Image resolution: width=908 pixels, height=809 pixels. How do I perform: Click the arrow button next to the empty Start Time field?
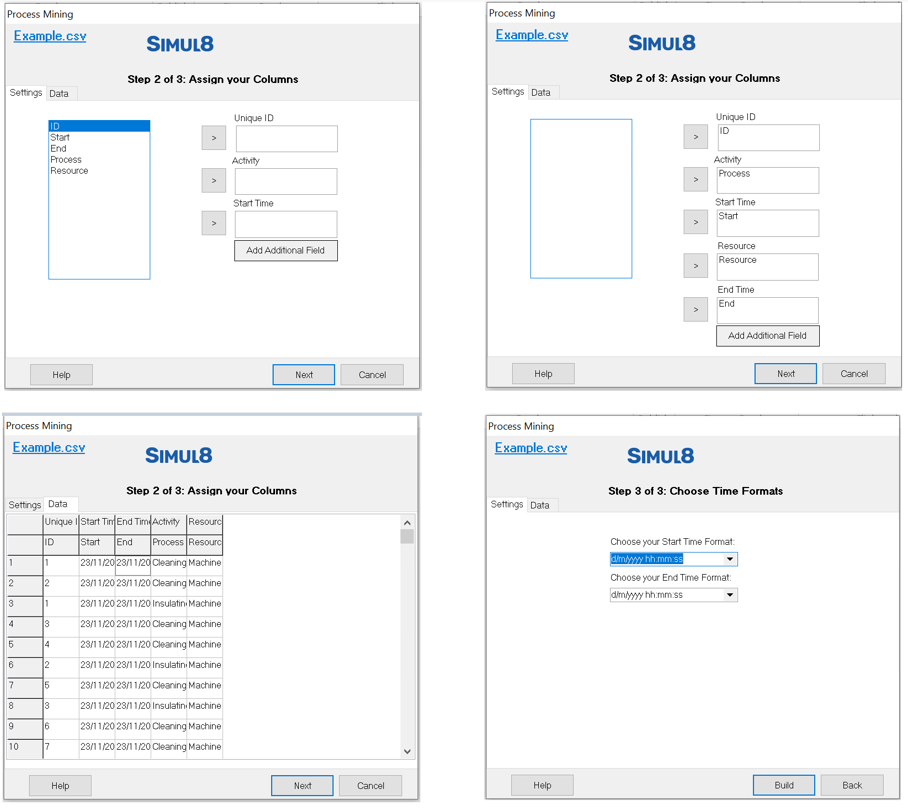(x=213, y=223)
